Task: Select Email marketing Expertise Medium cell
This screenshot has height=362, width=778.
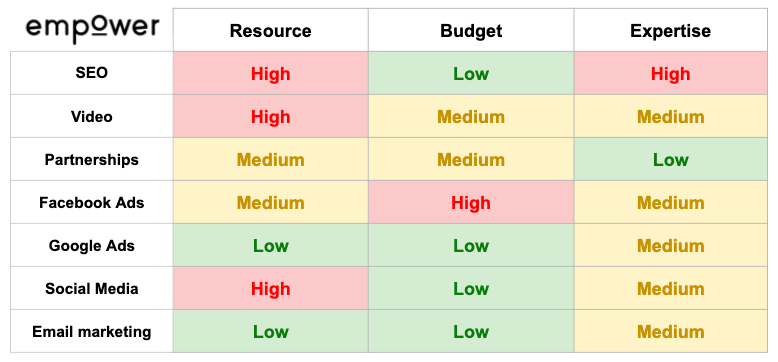Action: [x=671, y=332]
